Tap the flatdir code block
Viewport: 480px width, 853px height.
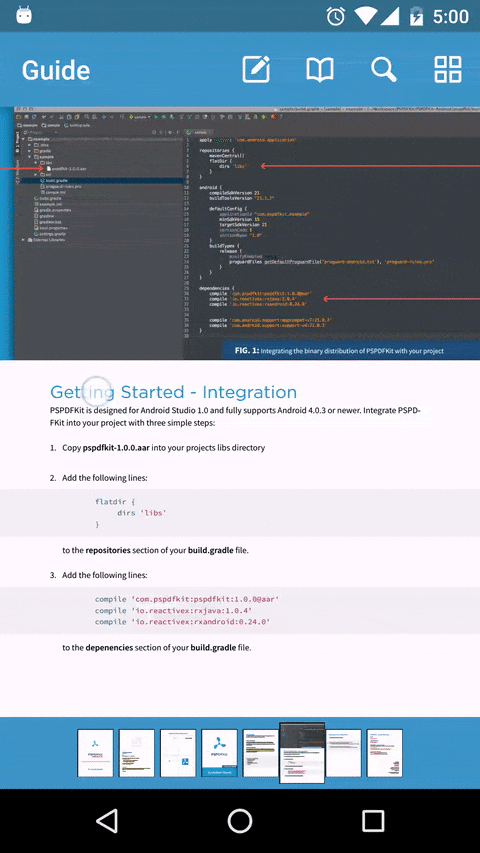(240, 513)
